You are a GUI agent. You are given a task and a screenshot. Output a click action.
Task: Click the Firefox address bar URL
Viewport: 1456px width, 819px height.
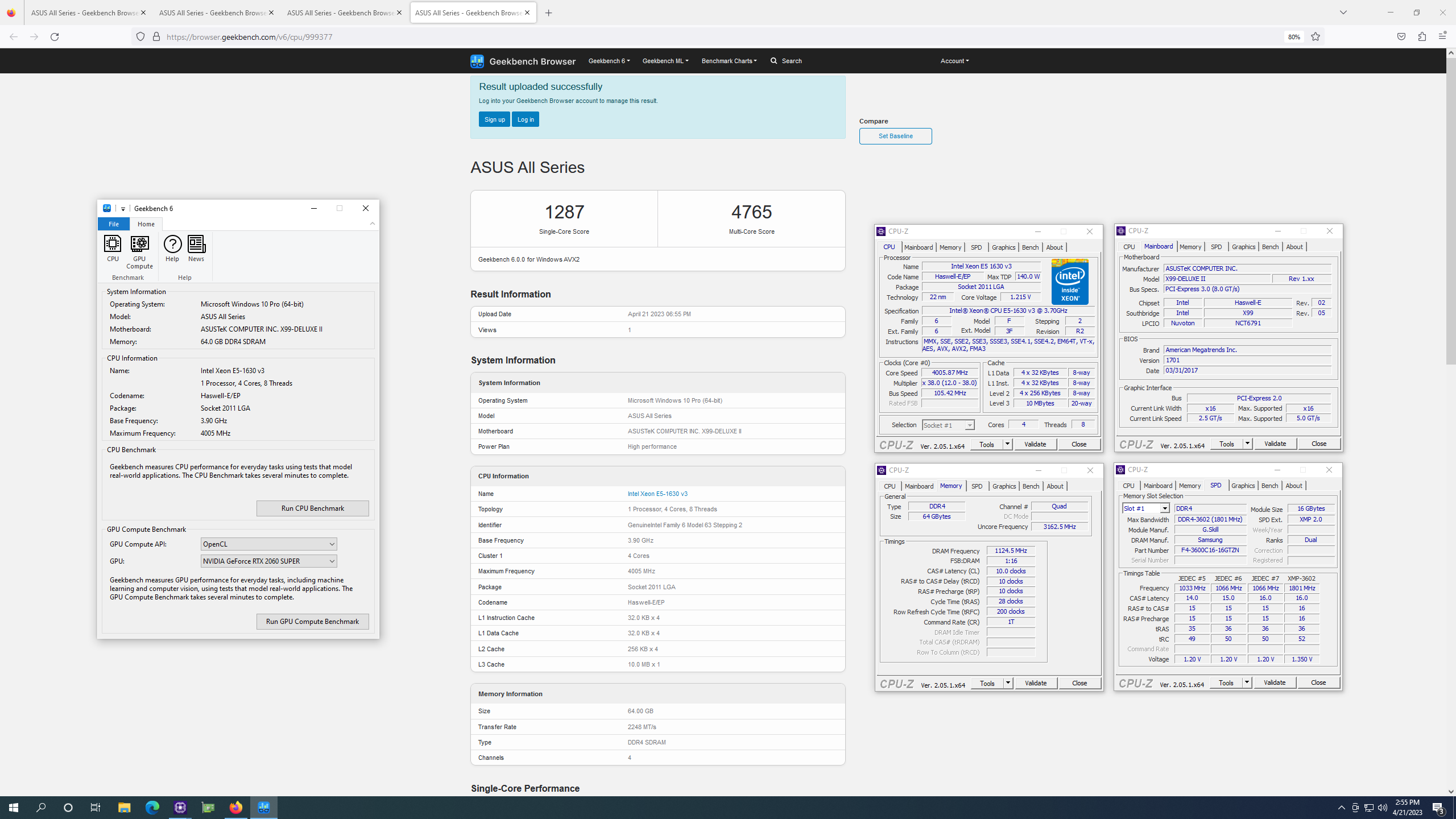click(x=249, y=37)
